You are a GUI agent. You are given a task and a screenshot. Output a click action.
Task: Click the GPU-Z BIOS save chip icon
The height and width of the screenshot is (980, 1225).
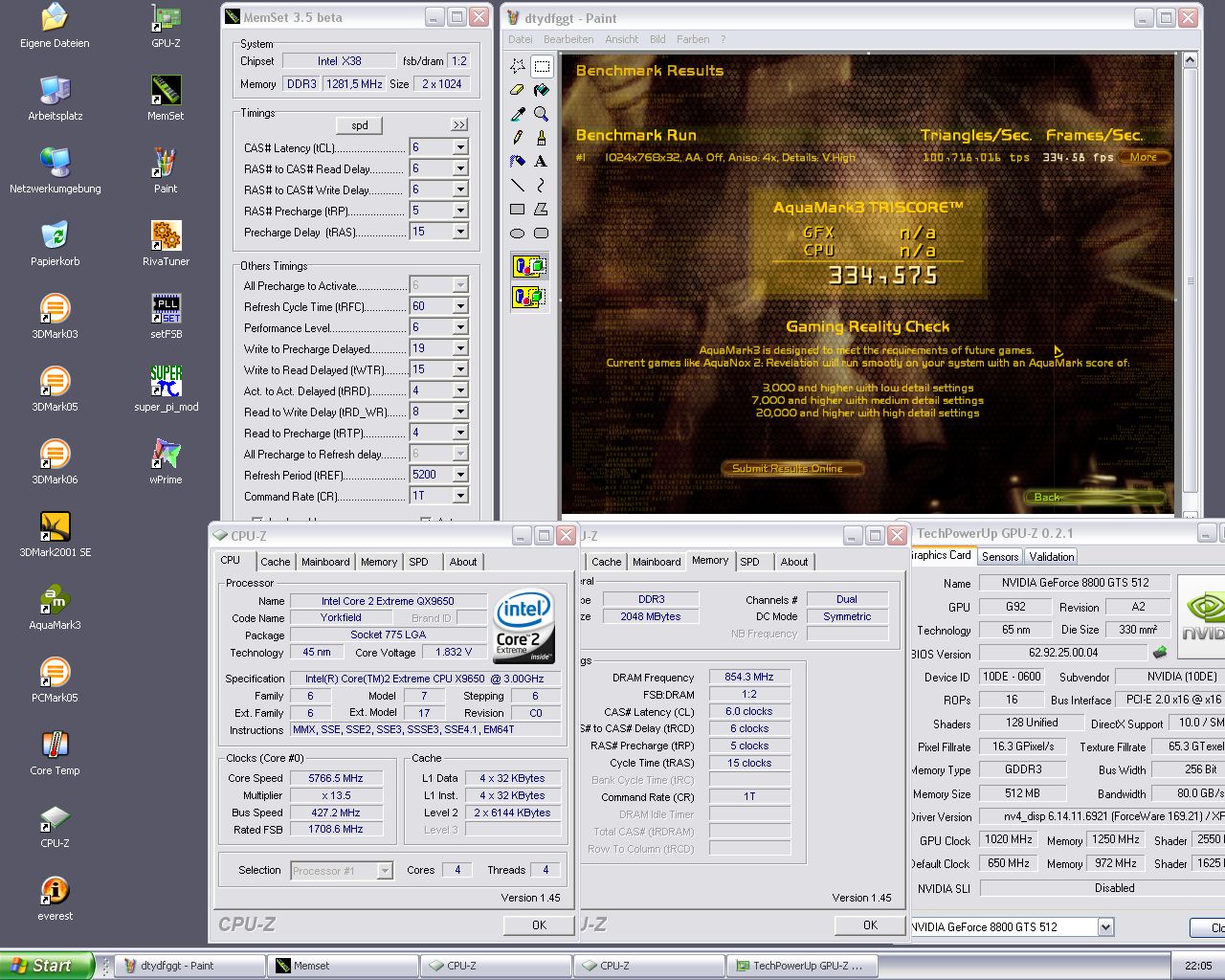1160,653
